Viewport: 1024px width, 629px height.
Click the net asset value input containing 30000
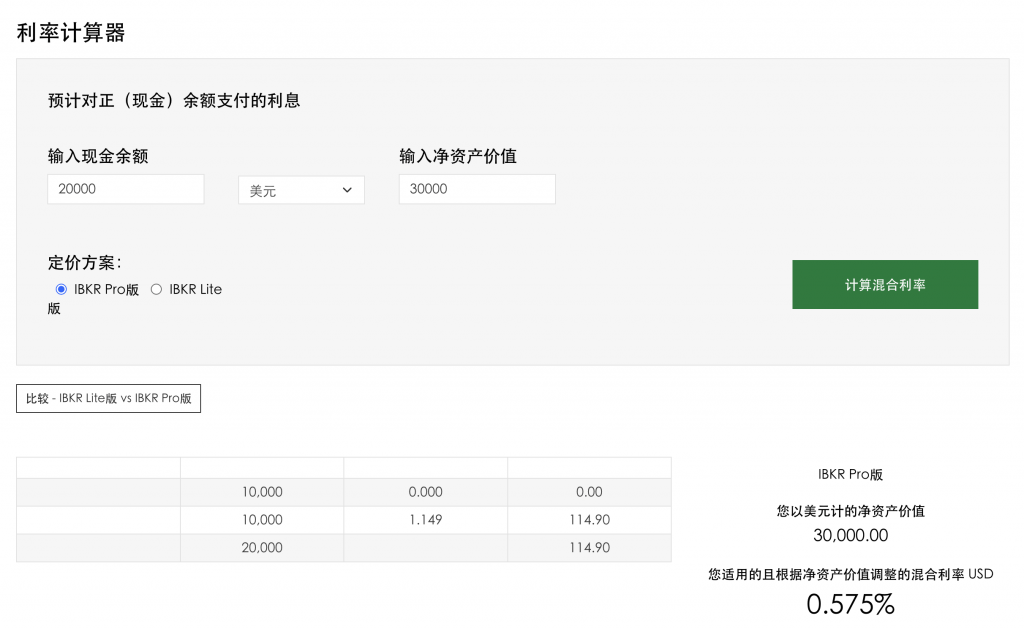click(x=477, y=188)
